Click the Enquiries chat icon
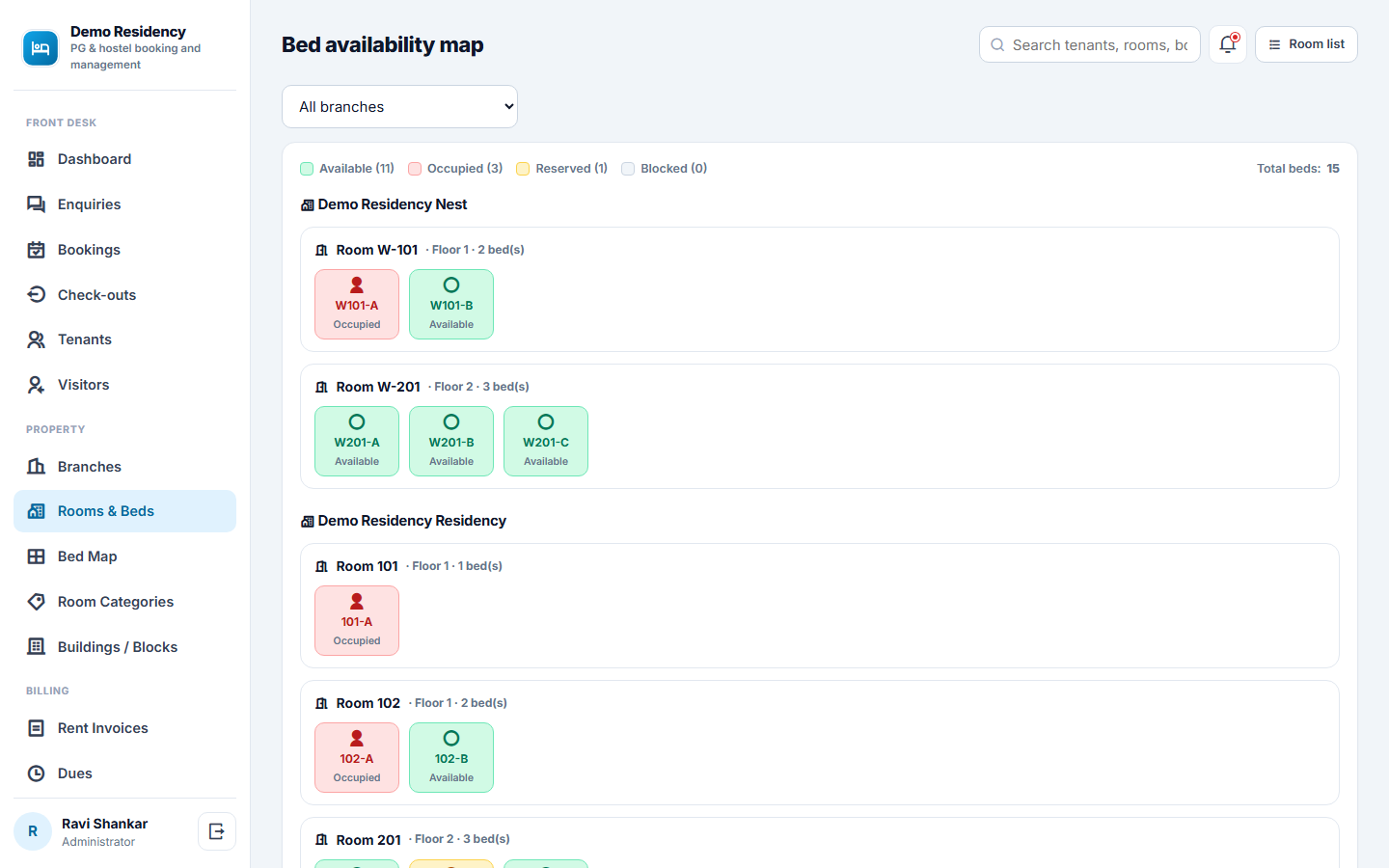 [37, 204]
